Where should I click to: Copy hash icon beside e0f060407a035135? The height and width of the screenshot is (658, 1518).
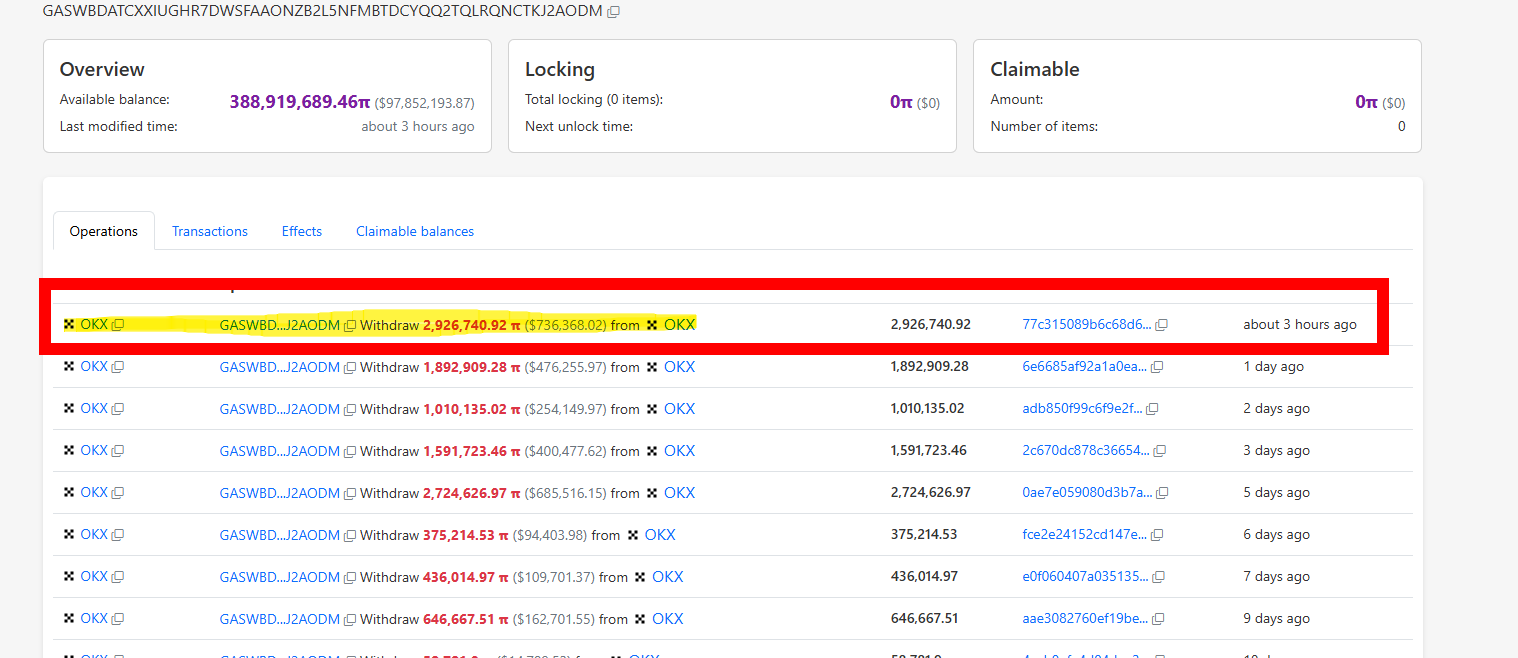click(x=1161, y=577)
